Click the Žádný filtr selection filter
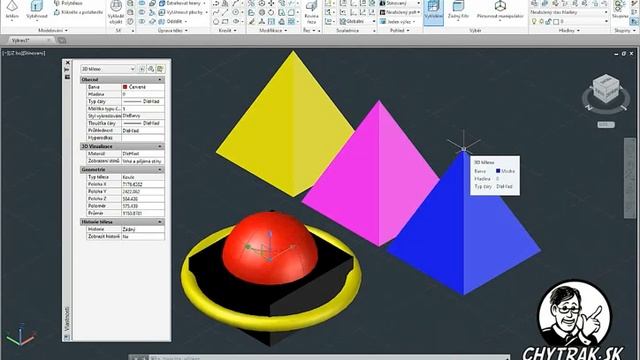The width and height of the screenshot is (640, 360). [x=458, y=10]
